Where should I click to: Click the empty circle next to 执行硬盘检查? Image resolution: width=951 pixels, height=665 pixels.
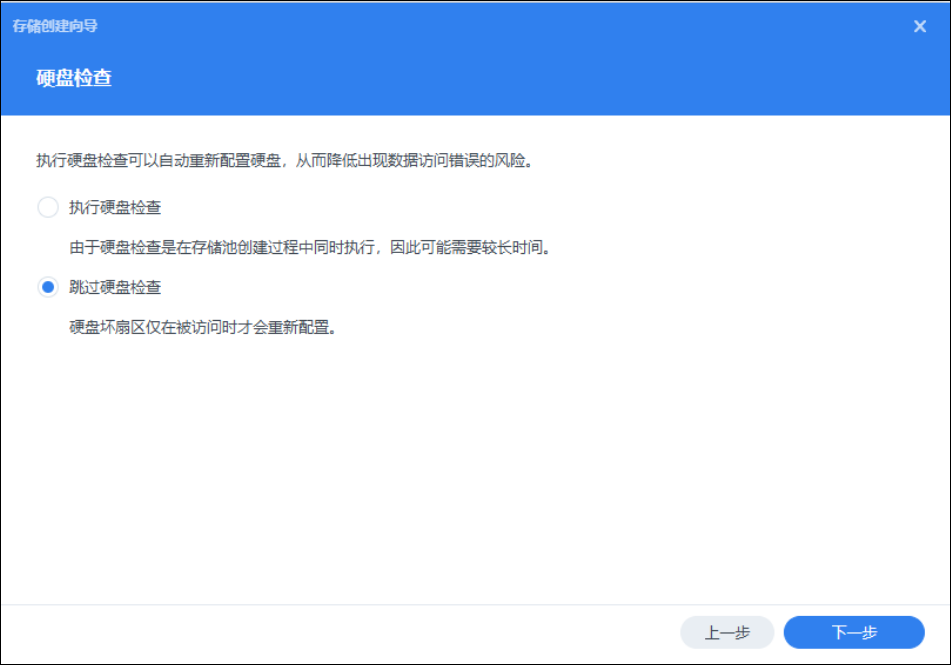(47, 208)
